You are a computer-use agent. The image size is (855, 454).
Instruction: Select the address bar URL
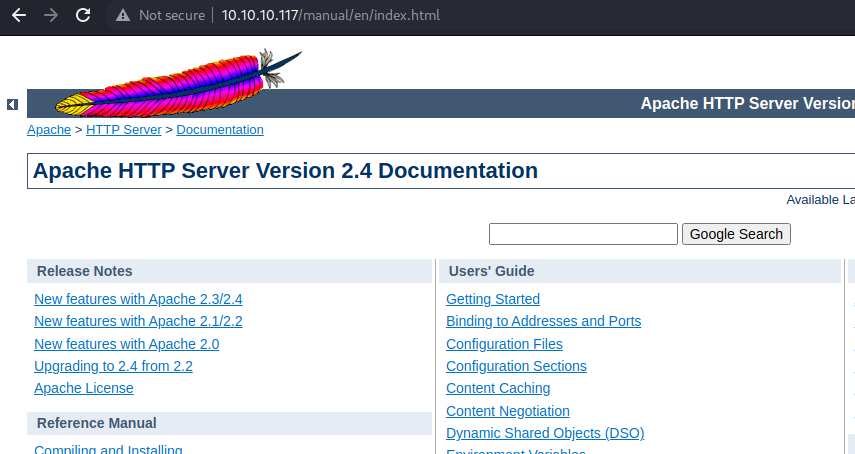(330, 15)
